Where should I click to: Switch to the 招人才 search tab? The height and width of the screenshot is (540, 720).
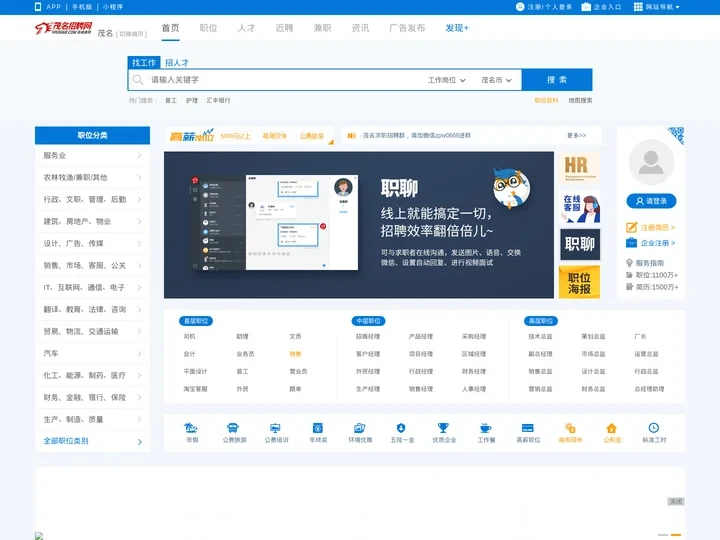pyautogui.click(x=177, y=63)
